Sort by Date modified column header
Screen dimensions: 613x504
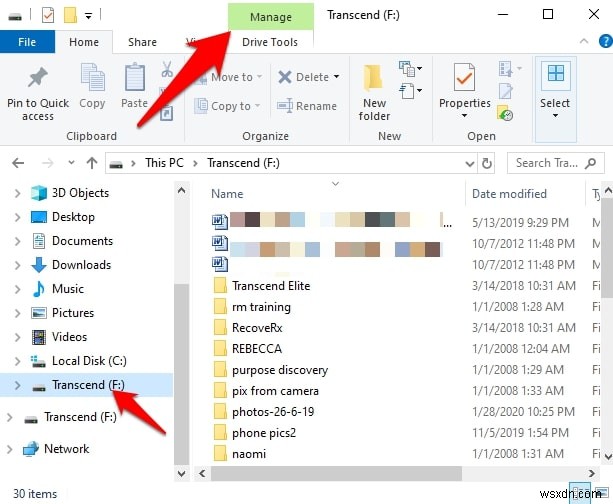[x=509, y=194]
